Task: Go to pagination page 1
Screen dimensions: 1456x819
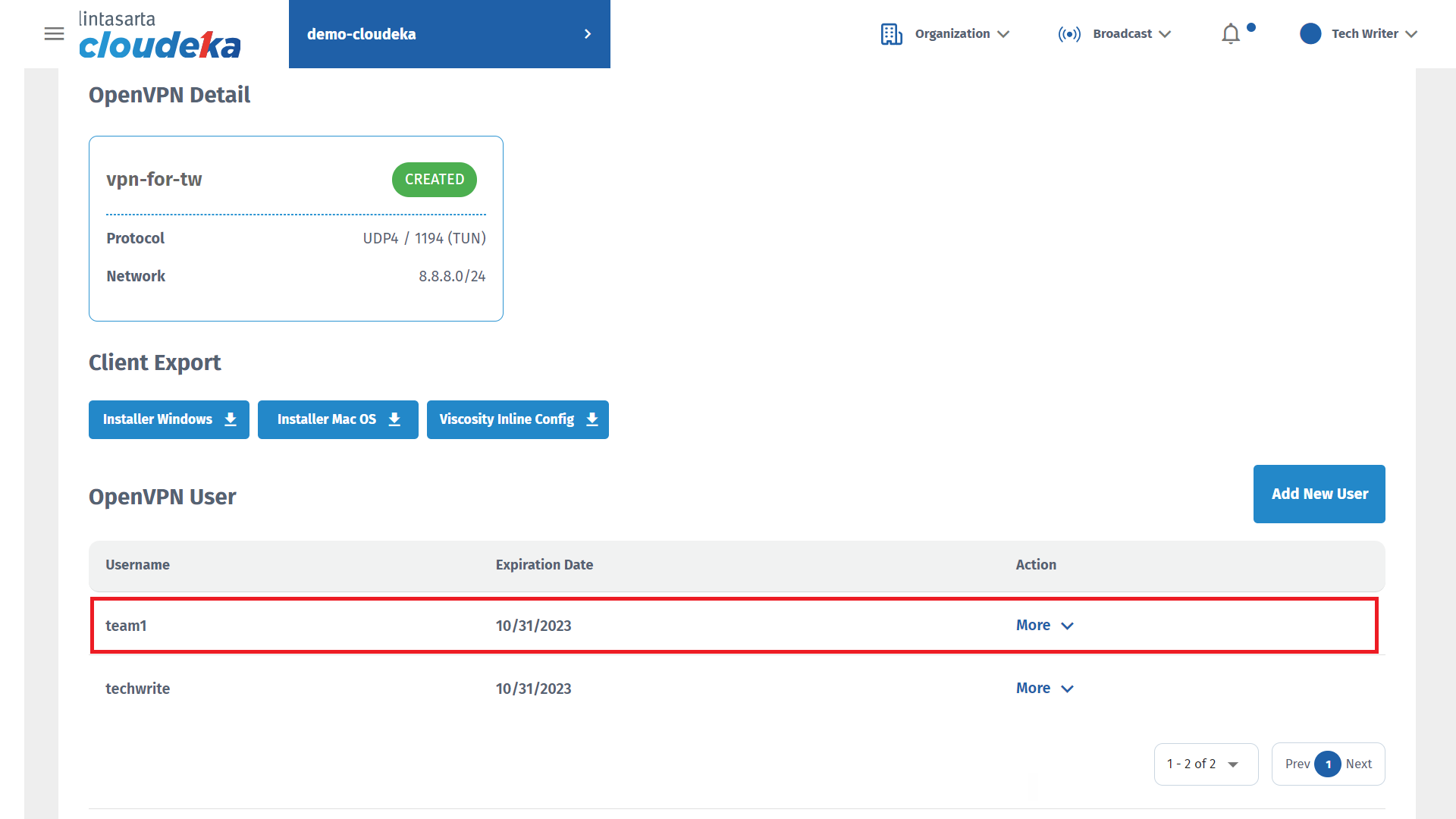Action: (x=1328, y=764)
